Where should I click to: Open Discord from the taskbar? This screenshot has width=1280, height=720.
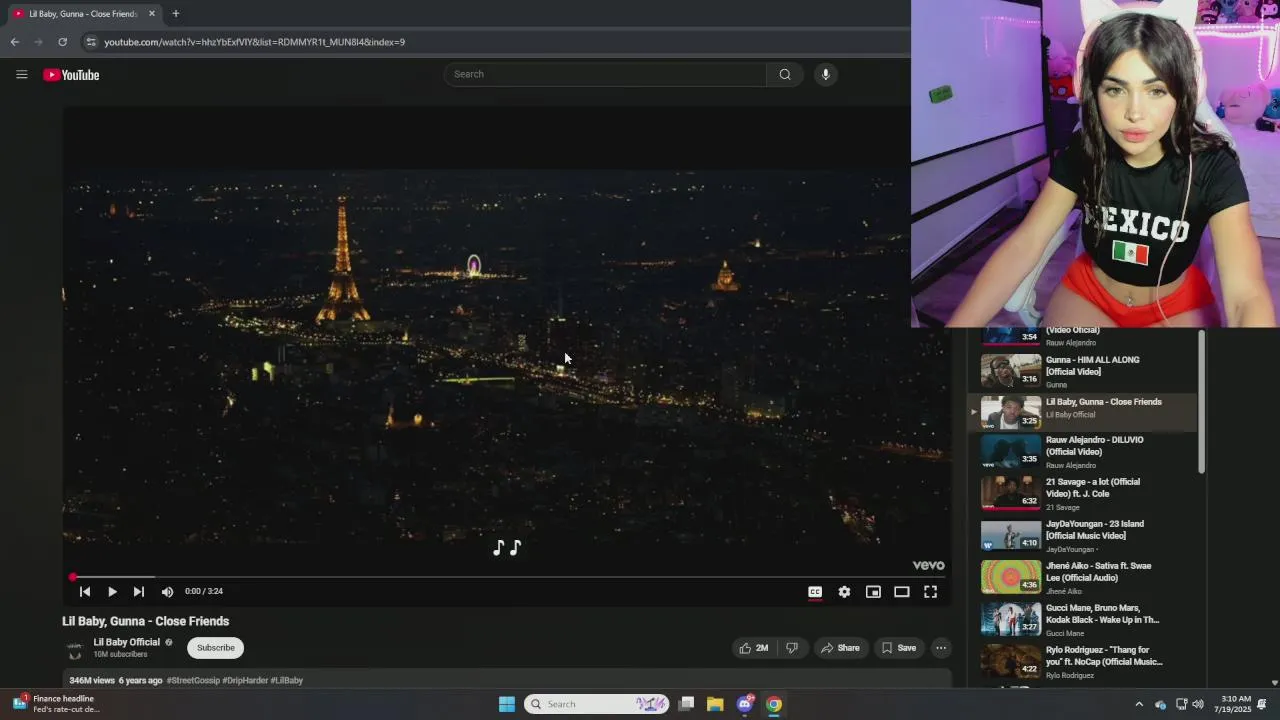744,704
